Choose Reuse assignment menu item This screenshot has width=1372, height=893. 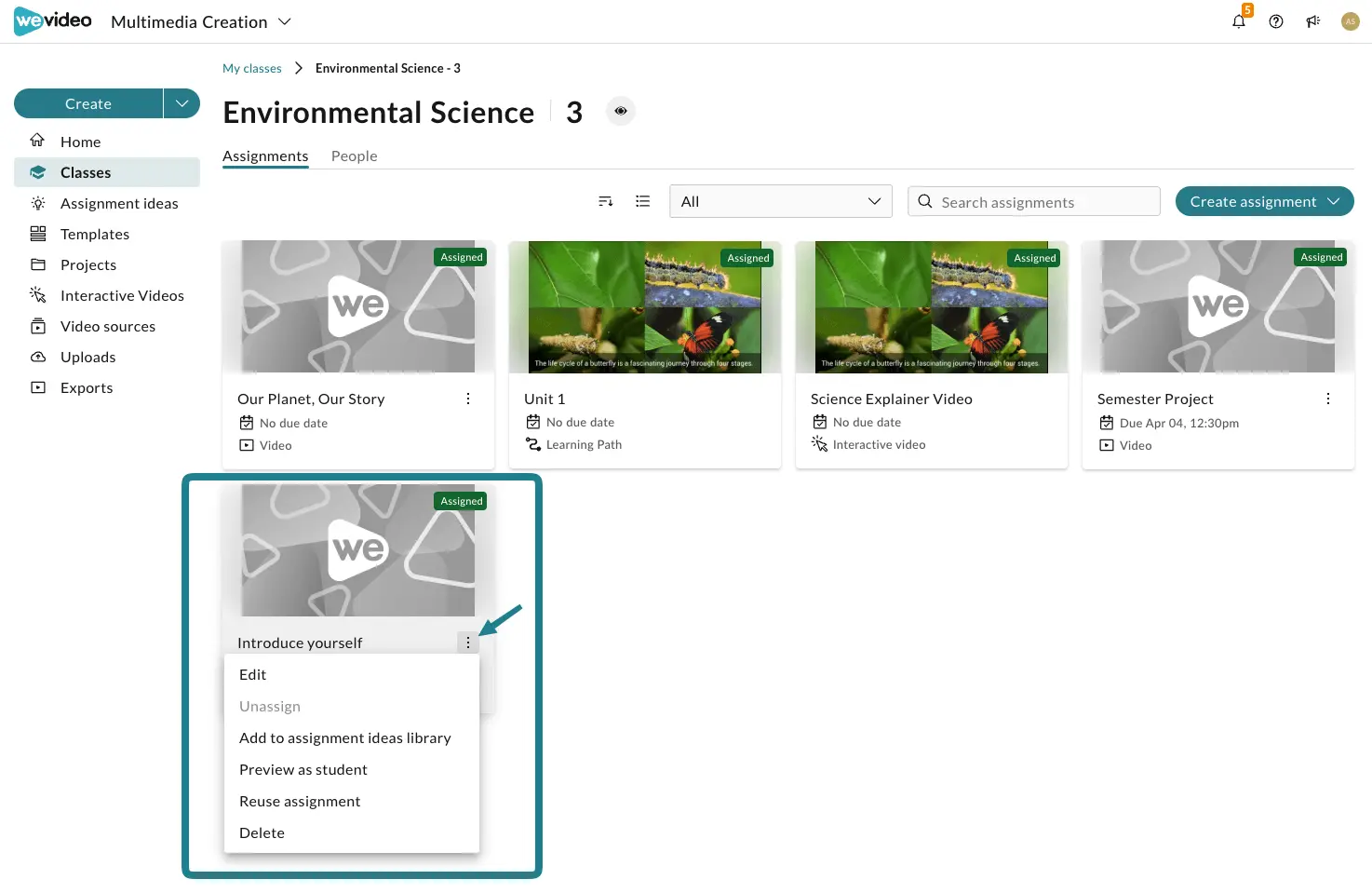[x=352, y=802]
